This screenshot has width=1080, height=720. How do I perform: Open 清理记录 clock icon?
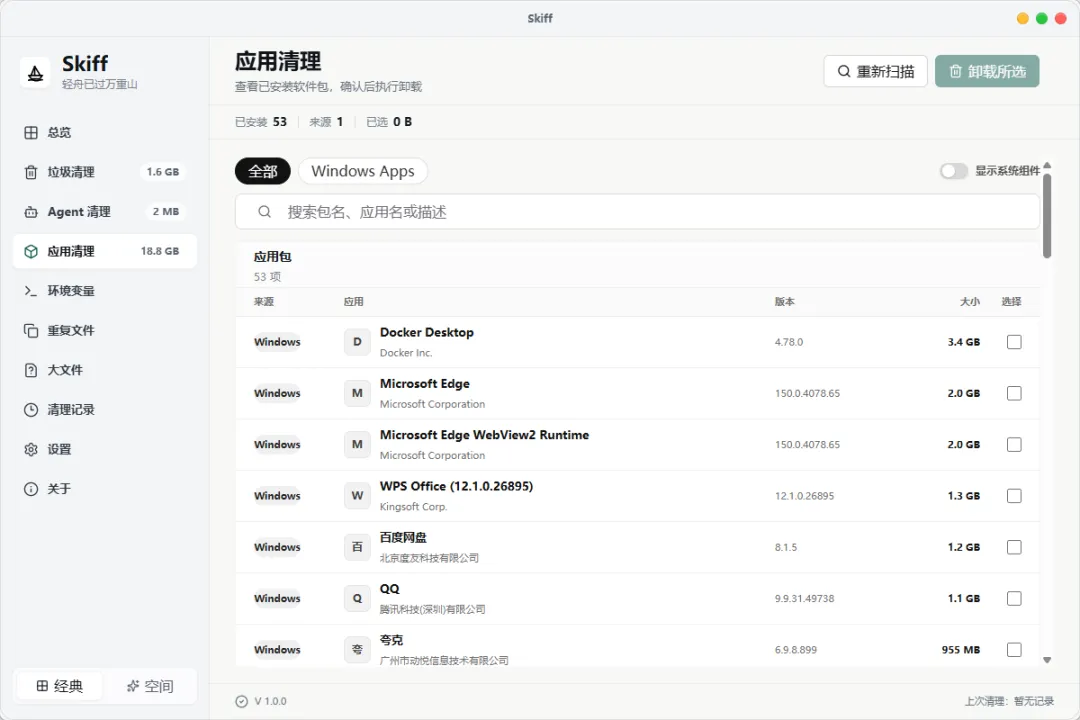[x=31, y=410]
